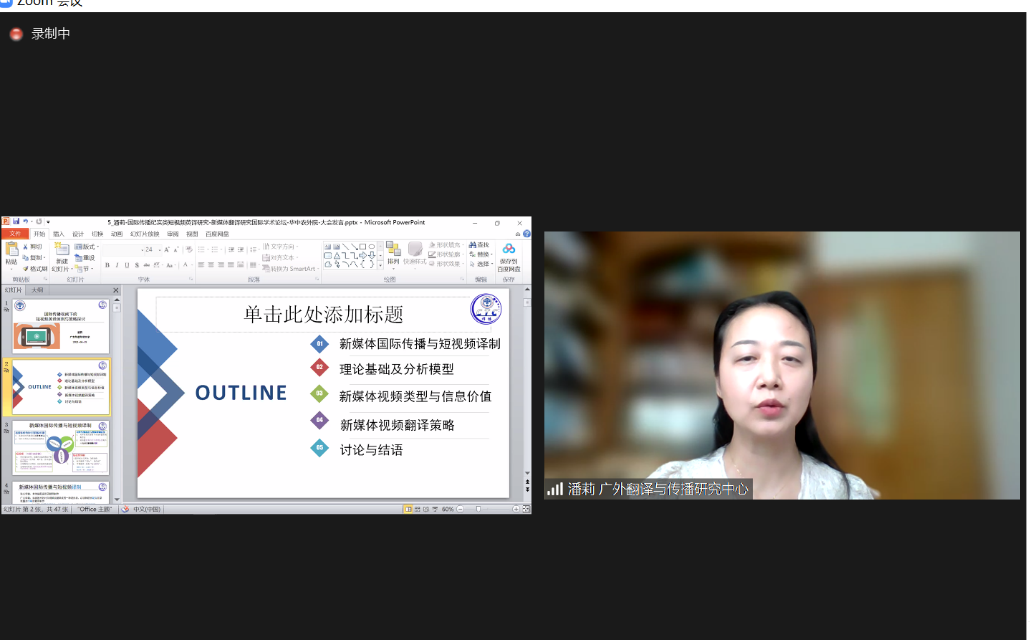Click the Save icon in the quick access toolbar
Screen dimensions: 1030x640
pos(18,222)
